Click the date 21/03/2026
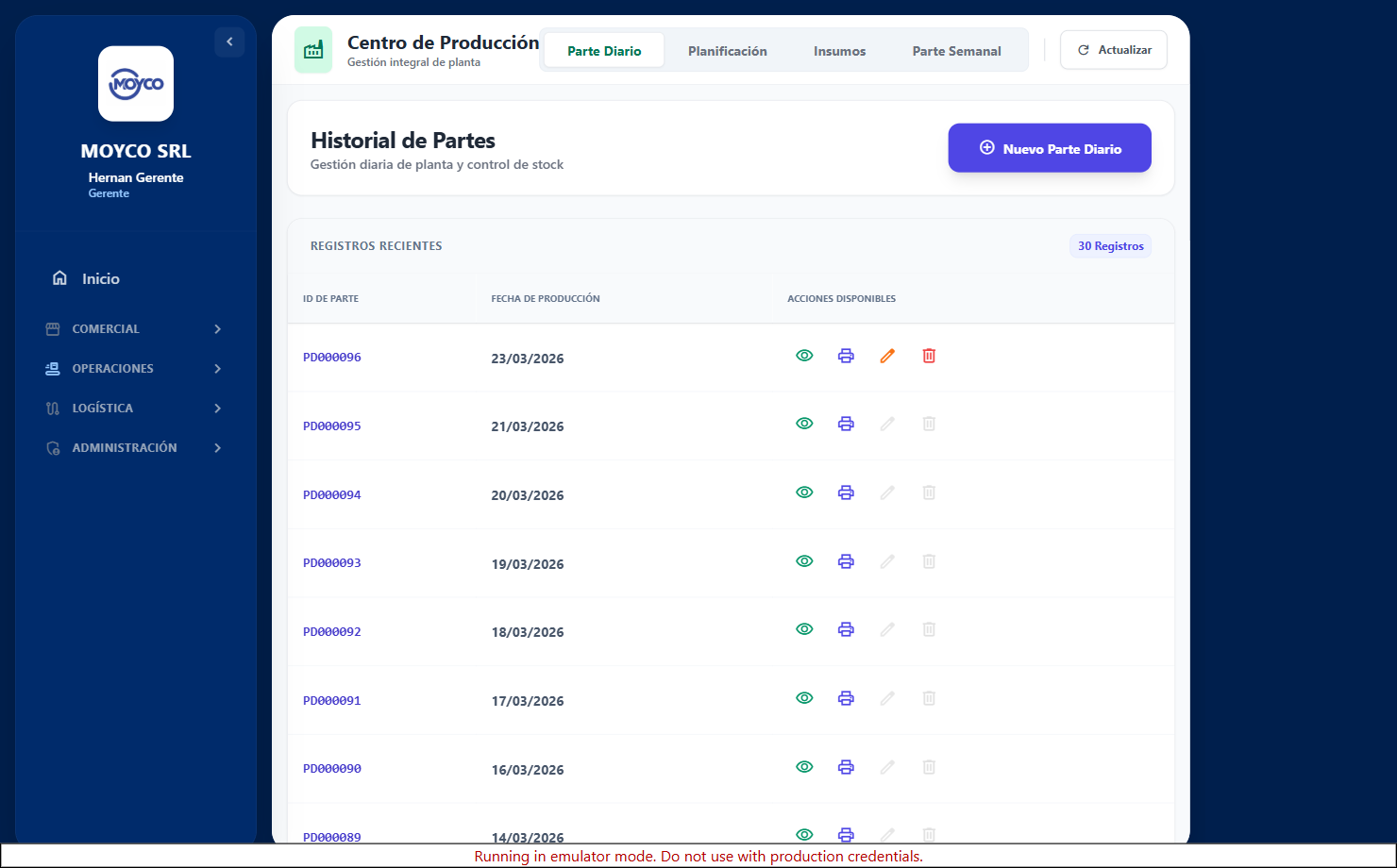 [x=528, y=426]
